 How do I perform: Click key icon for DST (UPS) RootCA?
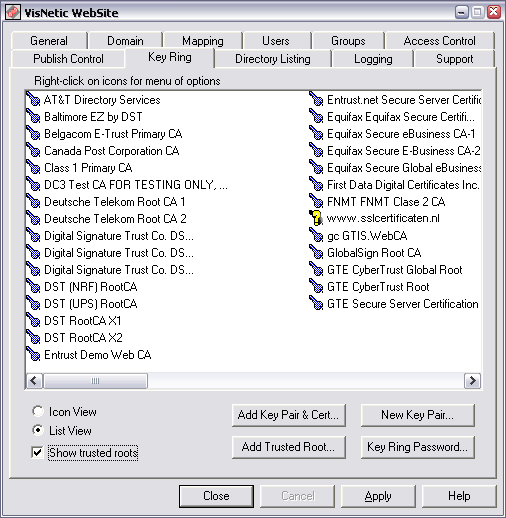tap(33, 303)
